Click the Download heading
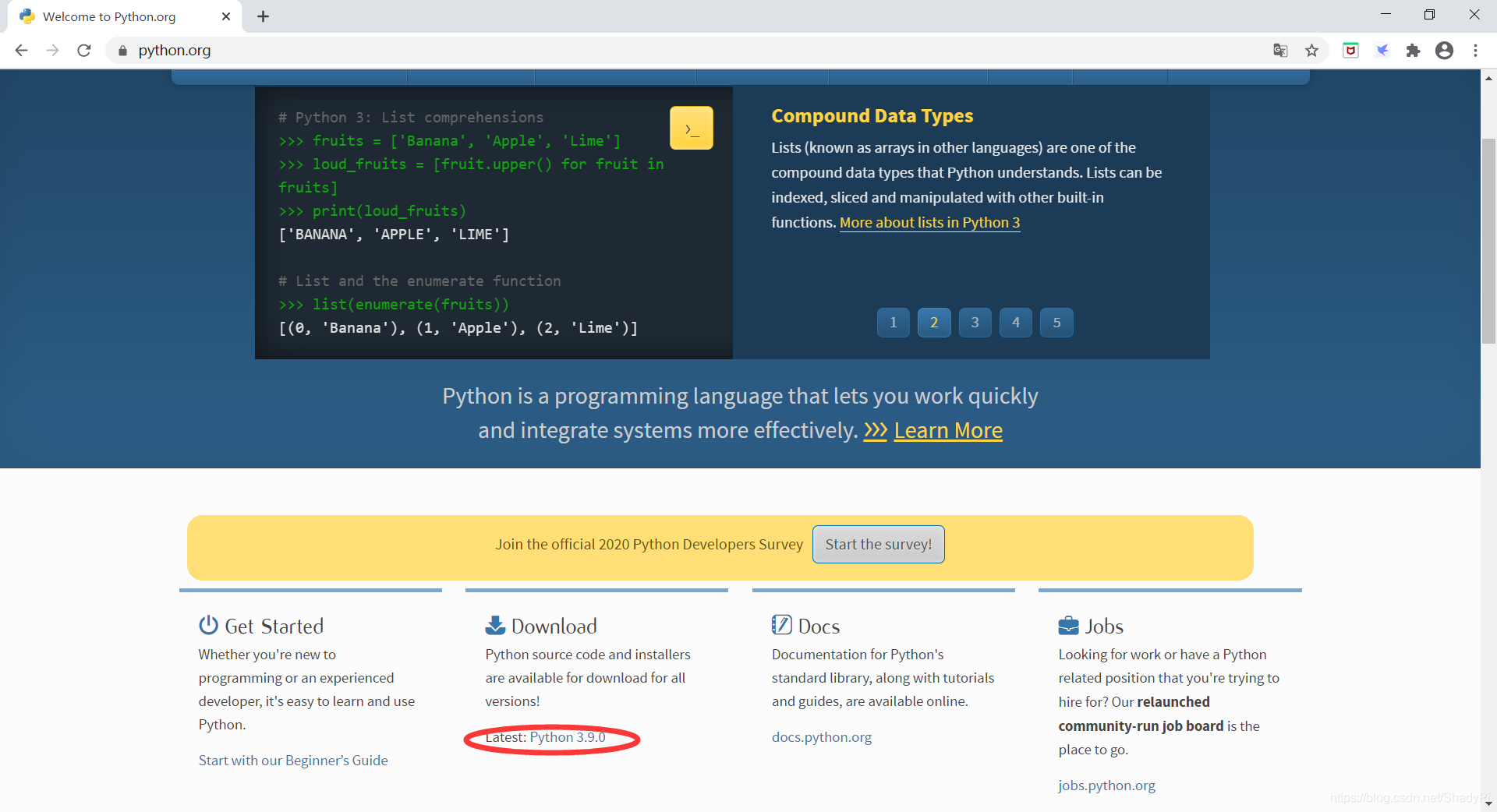 (x=554, y=627)
